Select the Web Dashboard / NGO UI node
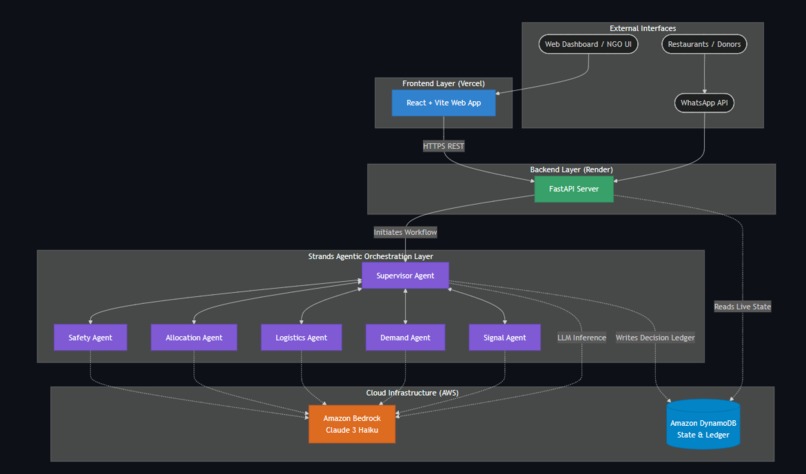 coord(588,44)
